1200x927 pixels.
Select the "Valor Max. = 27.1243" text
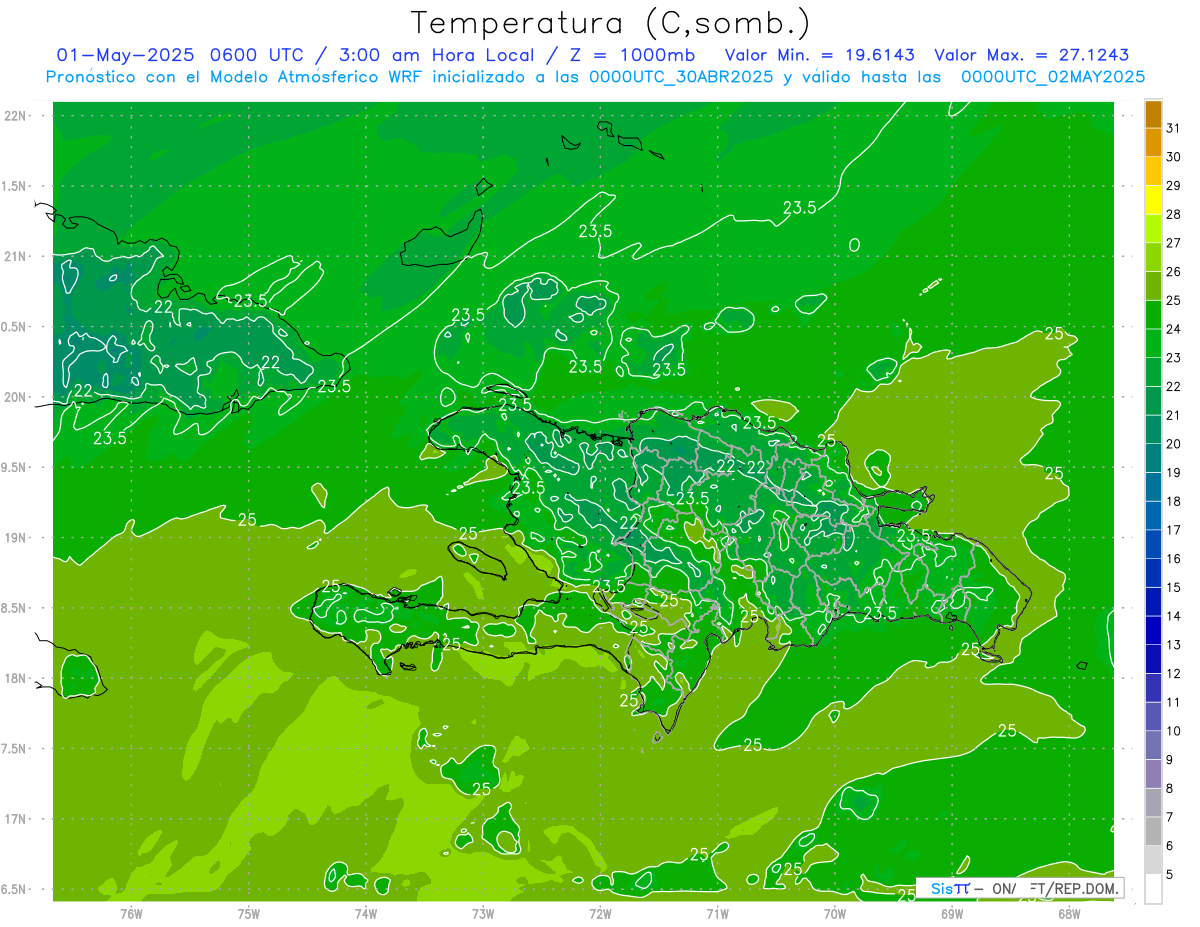pyautogui.click(x=1031, y=55)
